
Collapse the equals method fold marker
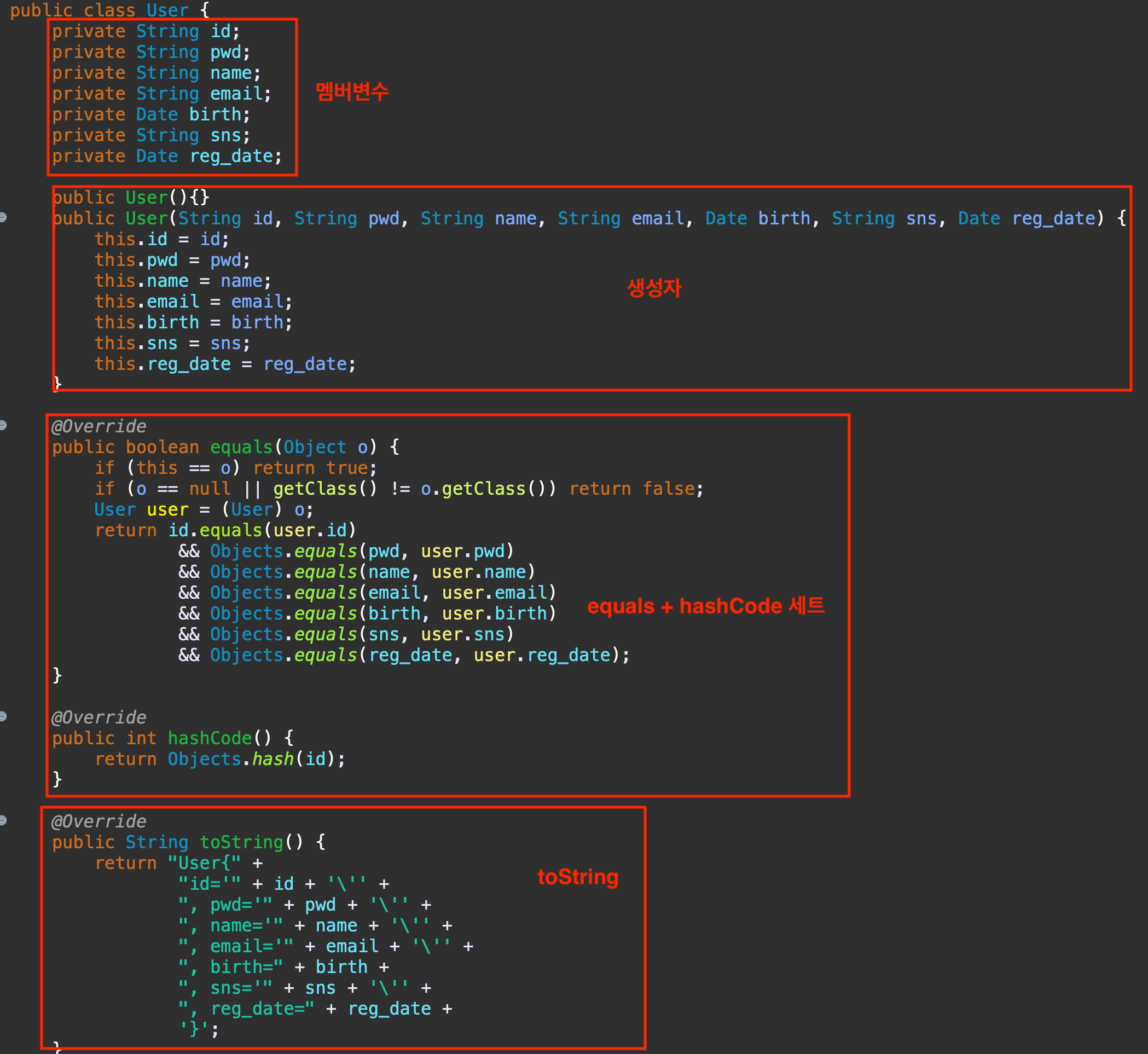[x=3, y=425]
